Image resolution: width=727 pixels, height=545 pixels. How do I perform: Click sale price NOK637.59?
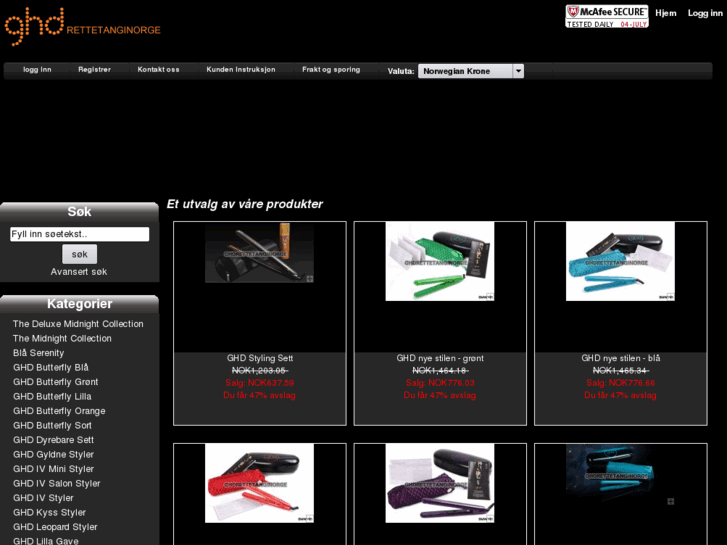[x=260, y=383]
